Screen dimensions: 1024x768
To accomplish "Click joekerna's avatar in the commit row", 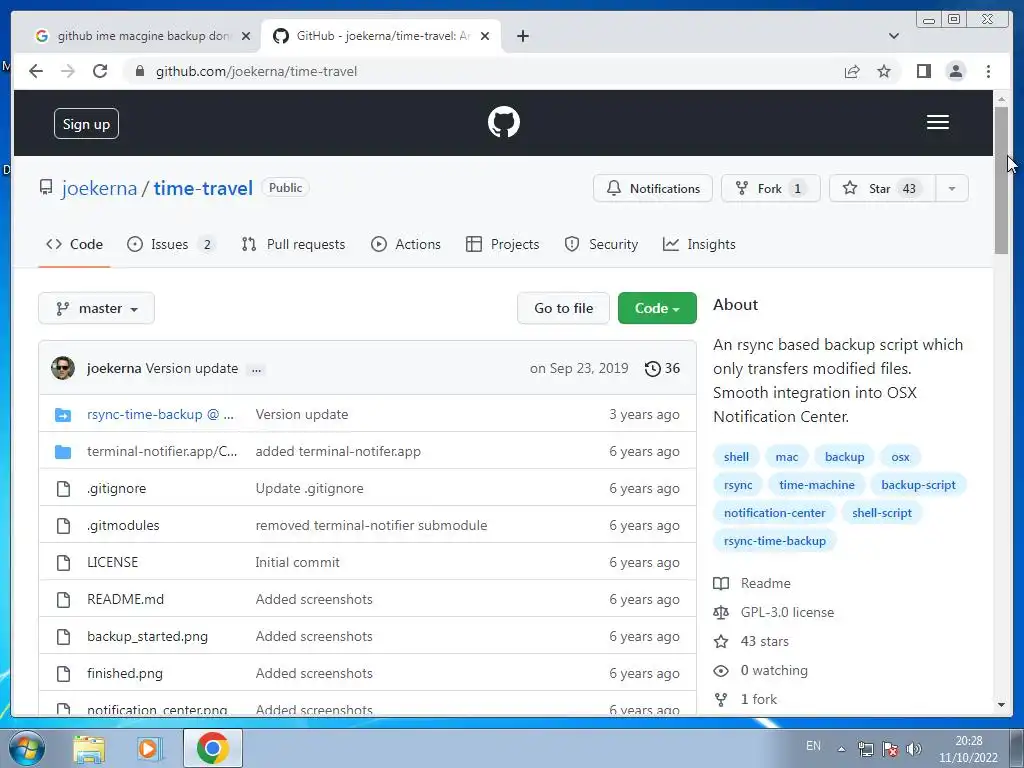I will [x=63, y=368].
